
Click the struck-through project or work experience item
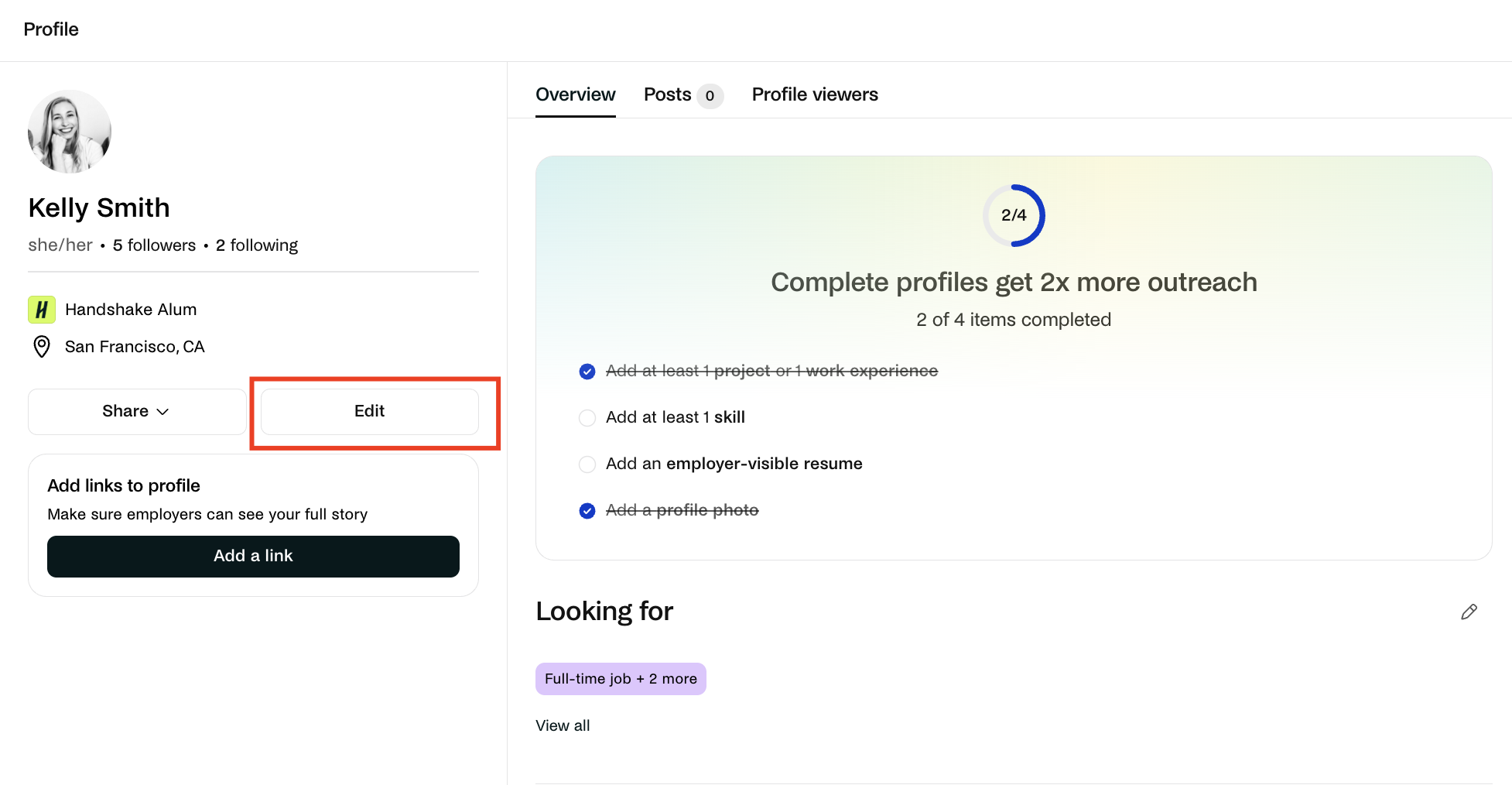pos(771,371)
